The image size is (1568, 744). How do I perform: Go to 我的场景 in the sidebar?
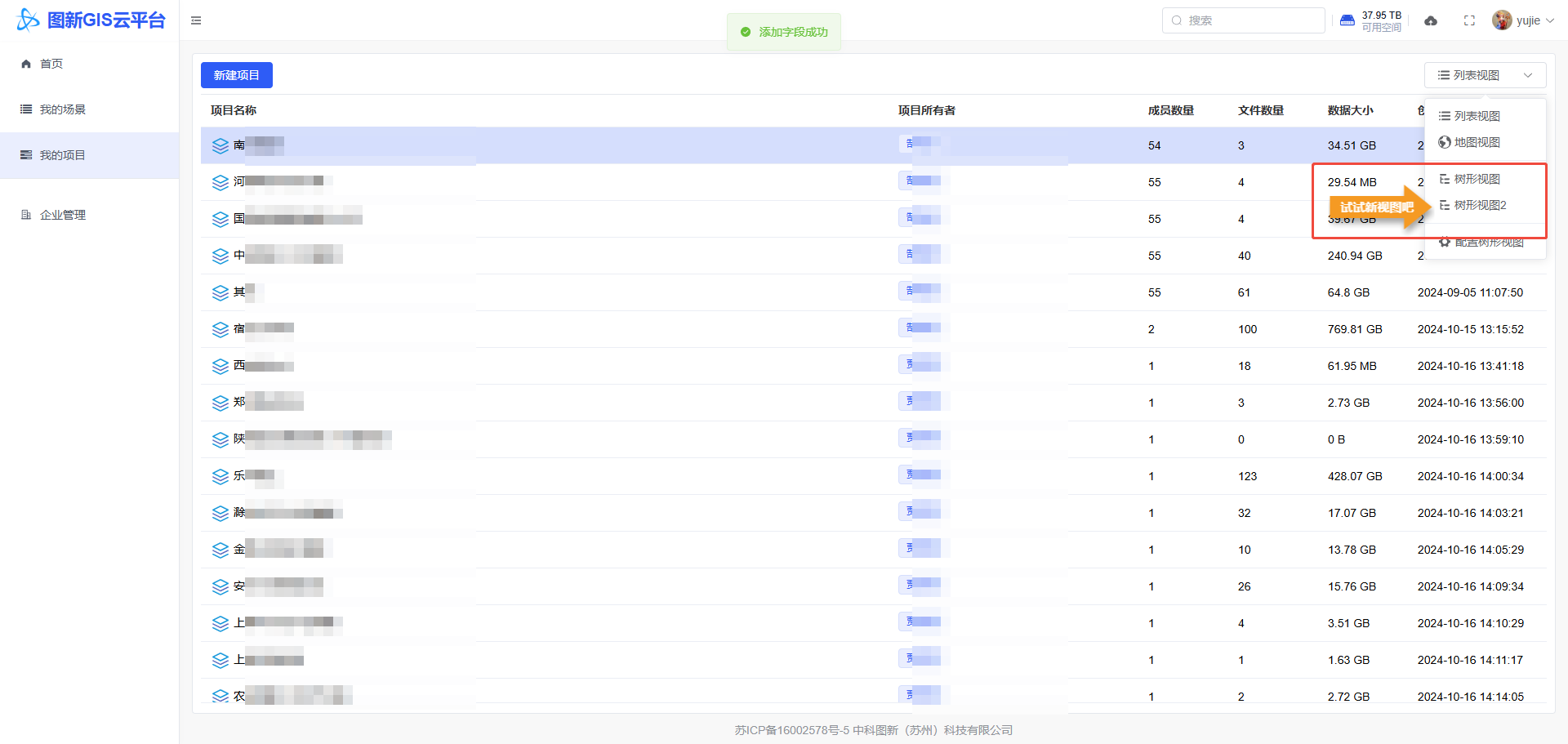pos(62,109)
